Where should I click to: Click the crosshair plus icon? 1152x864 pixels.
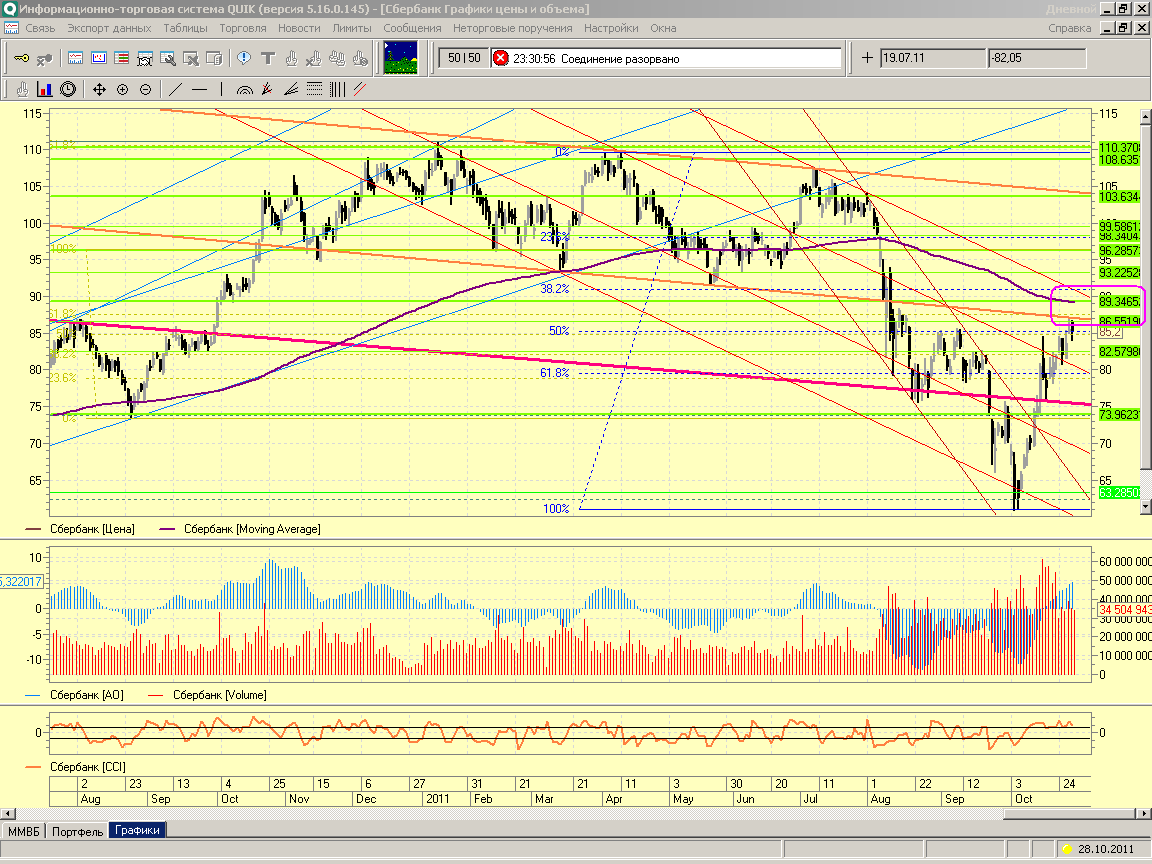pos(867,57)
